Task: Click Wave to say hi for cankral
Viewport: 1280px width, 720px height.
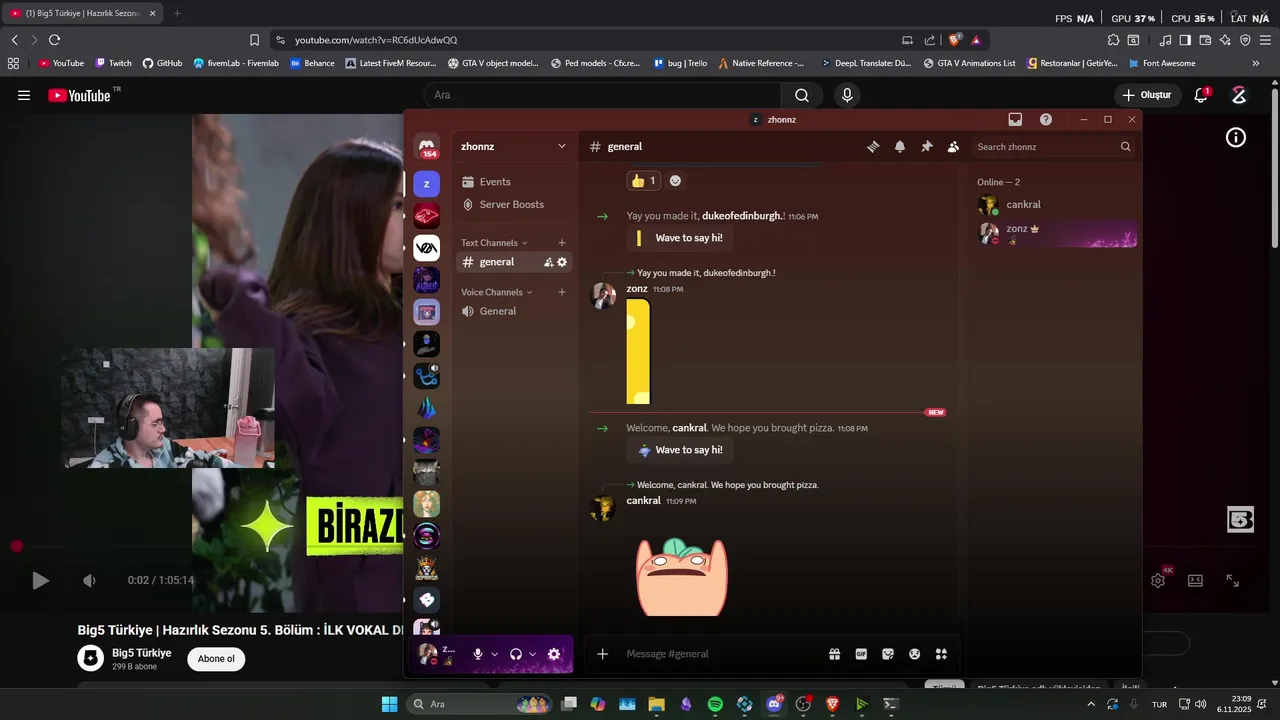Action: (679, 450)
